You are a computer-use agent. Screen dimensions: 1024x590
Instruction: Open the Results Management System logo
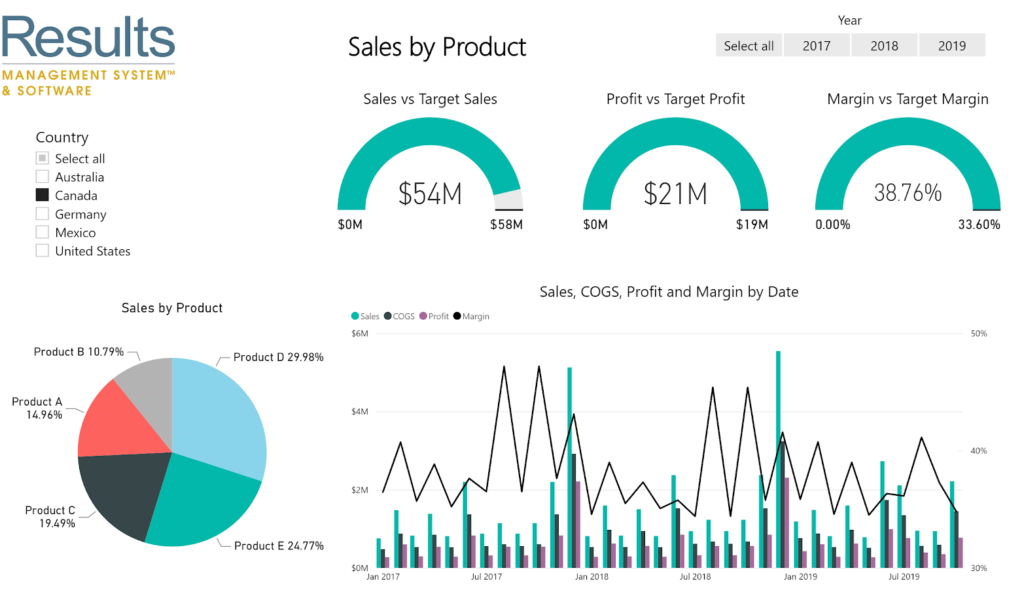tap(89, 56)
